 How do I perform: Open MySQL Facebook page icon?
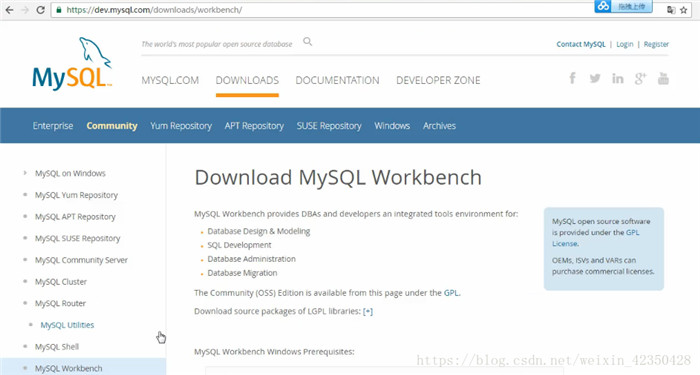(572, 79)
